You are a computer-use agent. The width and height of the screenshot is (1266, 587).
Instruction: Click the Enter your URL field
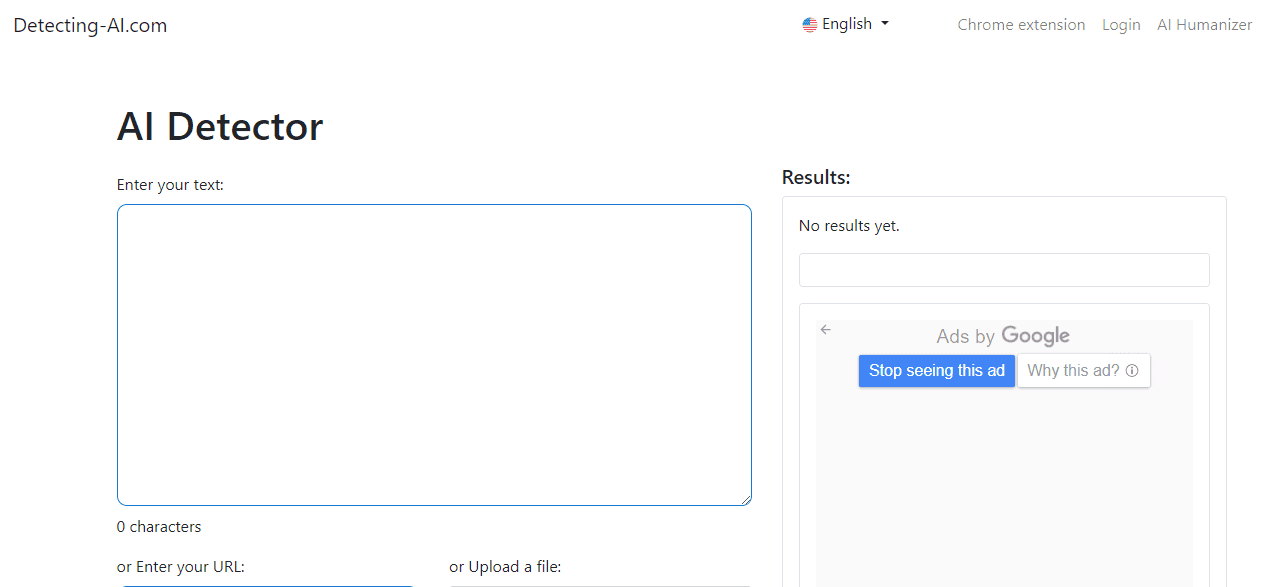pyautogui.click(x=267, y=585)
